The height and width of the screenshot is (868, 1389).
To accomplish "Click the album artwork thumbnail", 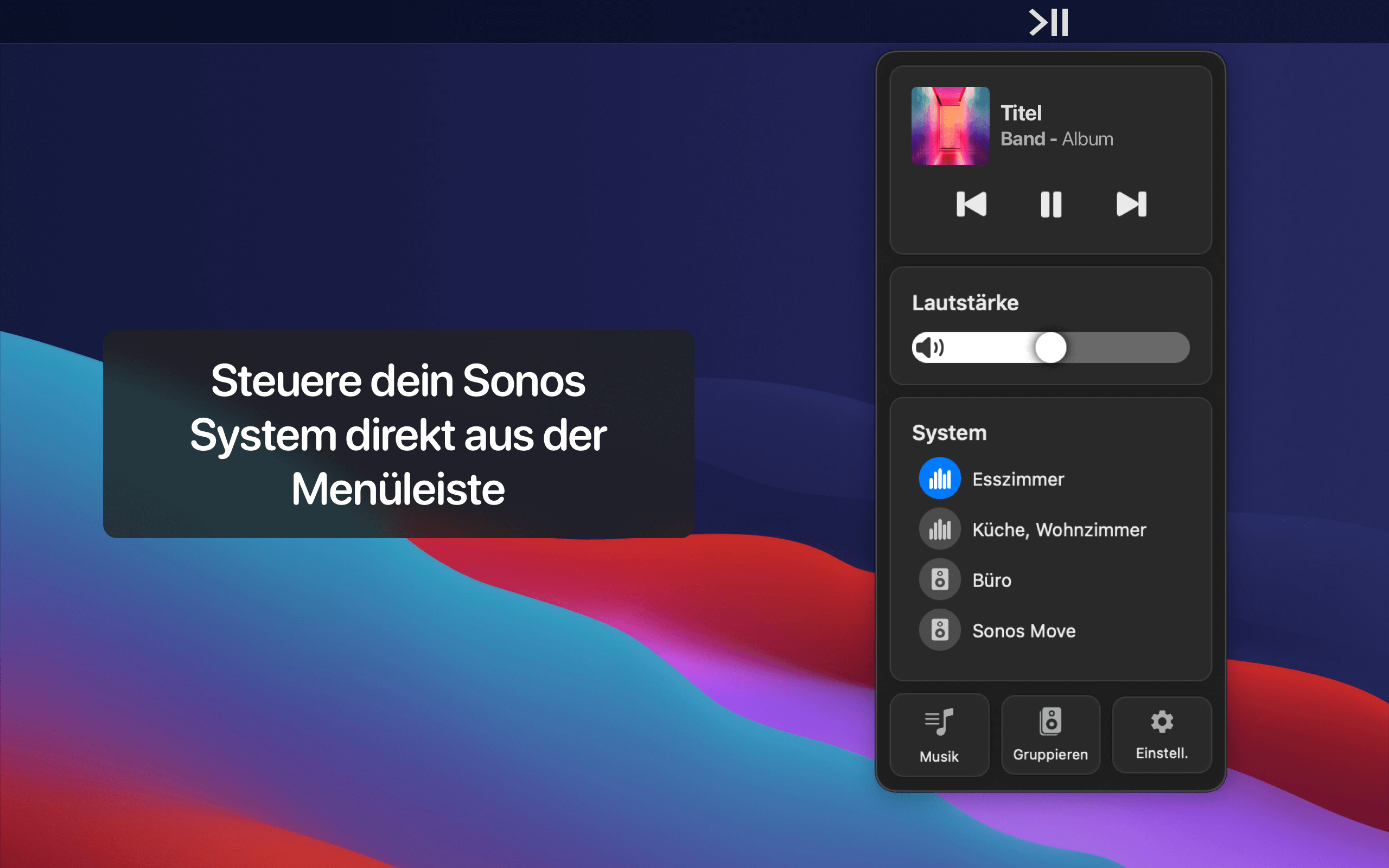I will (950, 126).
